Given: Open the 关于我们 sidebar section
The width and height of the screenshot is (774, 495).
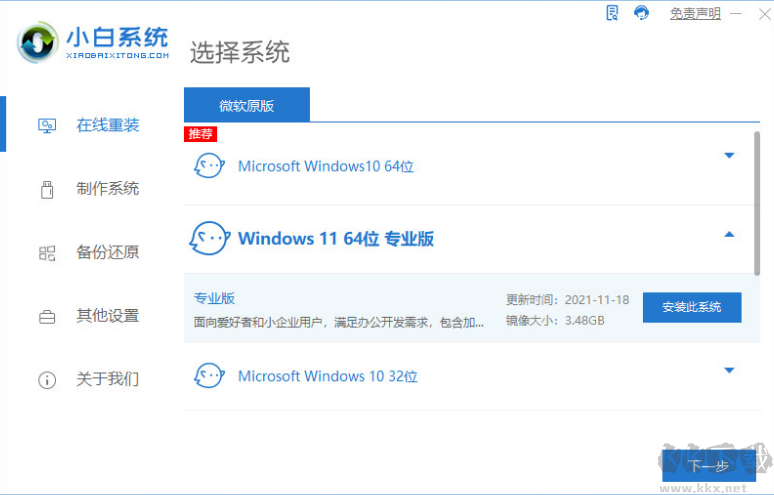Looking at the screenshot, I should click(x=107, y=379).
